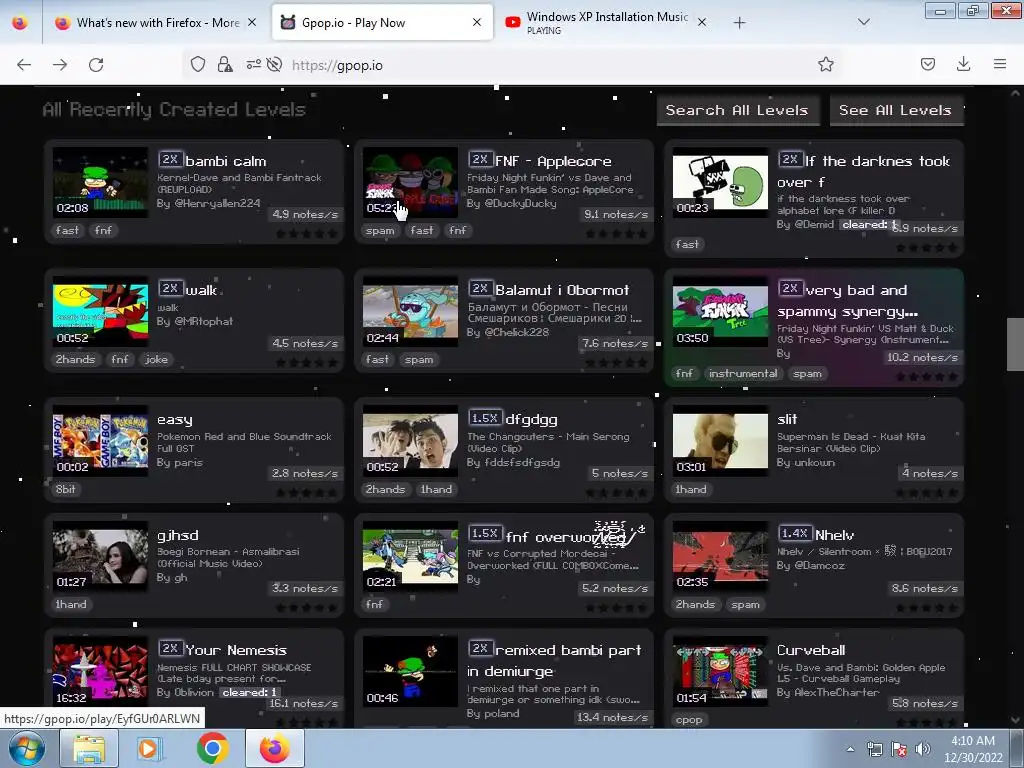Image resolution: width=1024 pixels, height=768 pixels.
Task: Click the '8bit' tag on the easy level
Action: (x=65, y=489)
